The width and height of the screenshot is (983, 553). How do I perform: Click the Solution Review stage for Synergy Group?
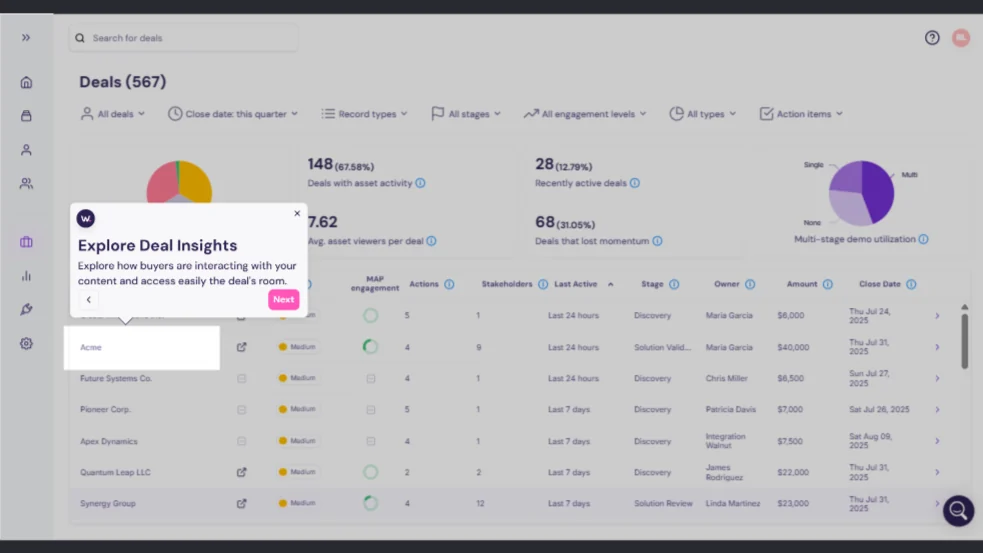coord(663,503)
